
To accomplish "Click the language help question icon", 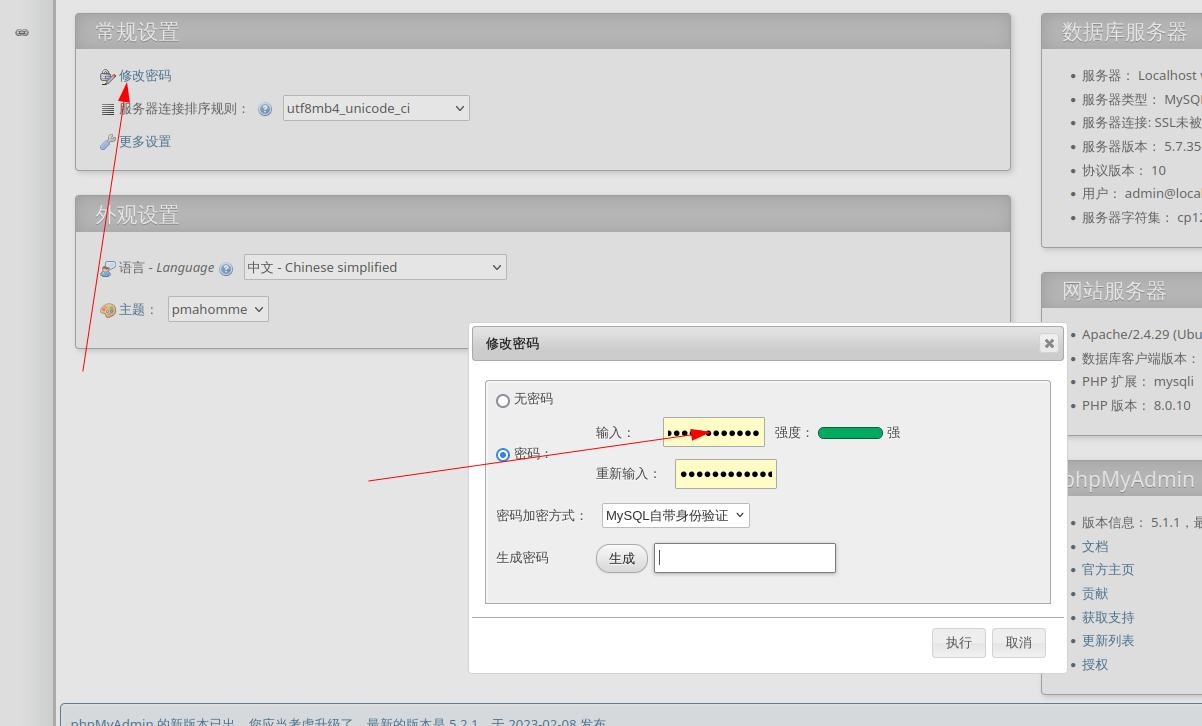I will 226,269.
